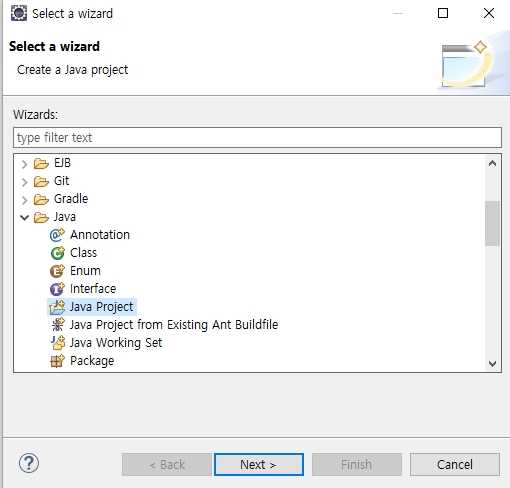Click the Cancel button
The width and height of the screenshot is (510, 488).
(x=455, y=464)
